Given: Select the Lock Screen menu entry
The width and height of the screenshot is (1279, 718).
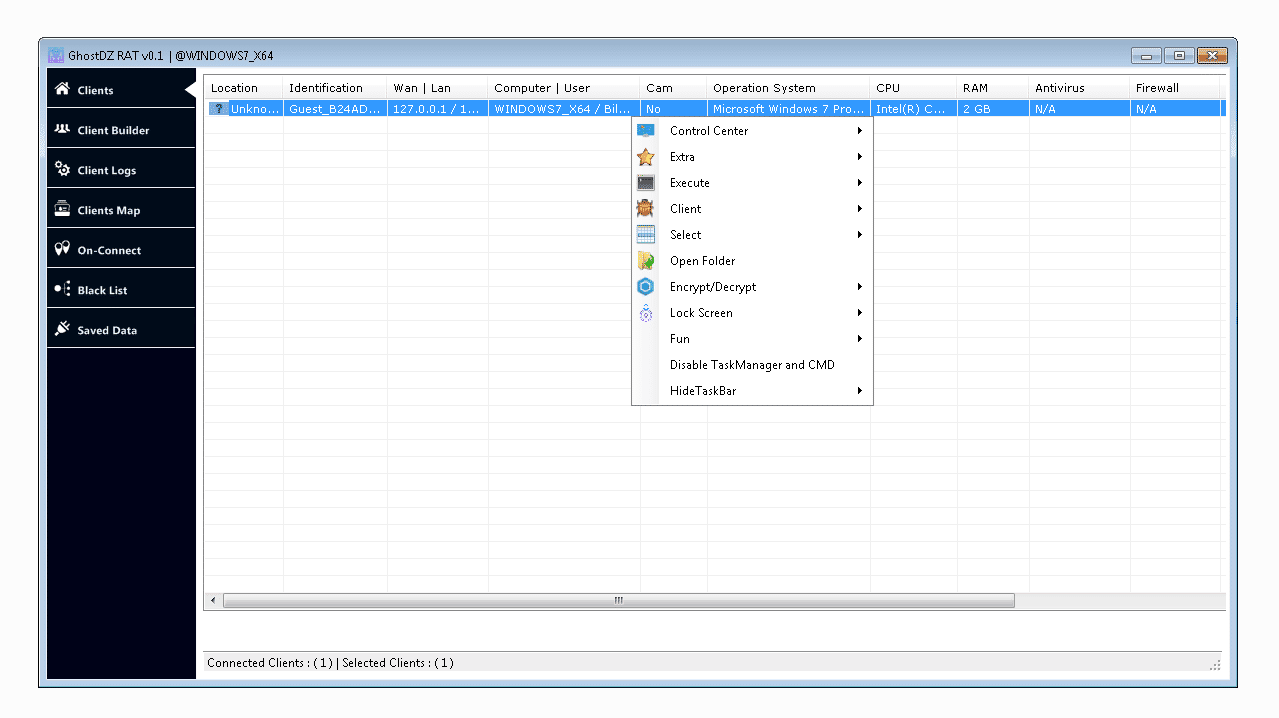Looking at the screenshot, I should [701, 313].
